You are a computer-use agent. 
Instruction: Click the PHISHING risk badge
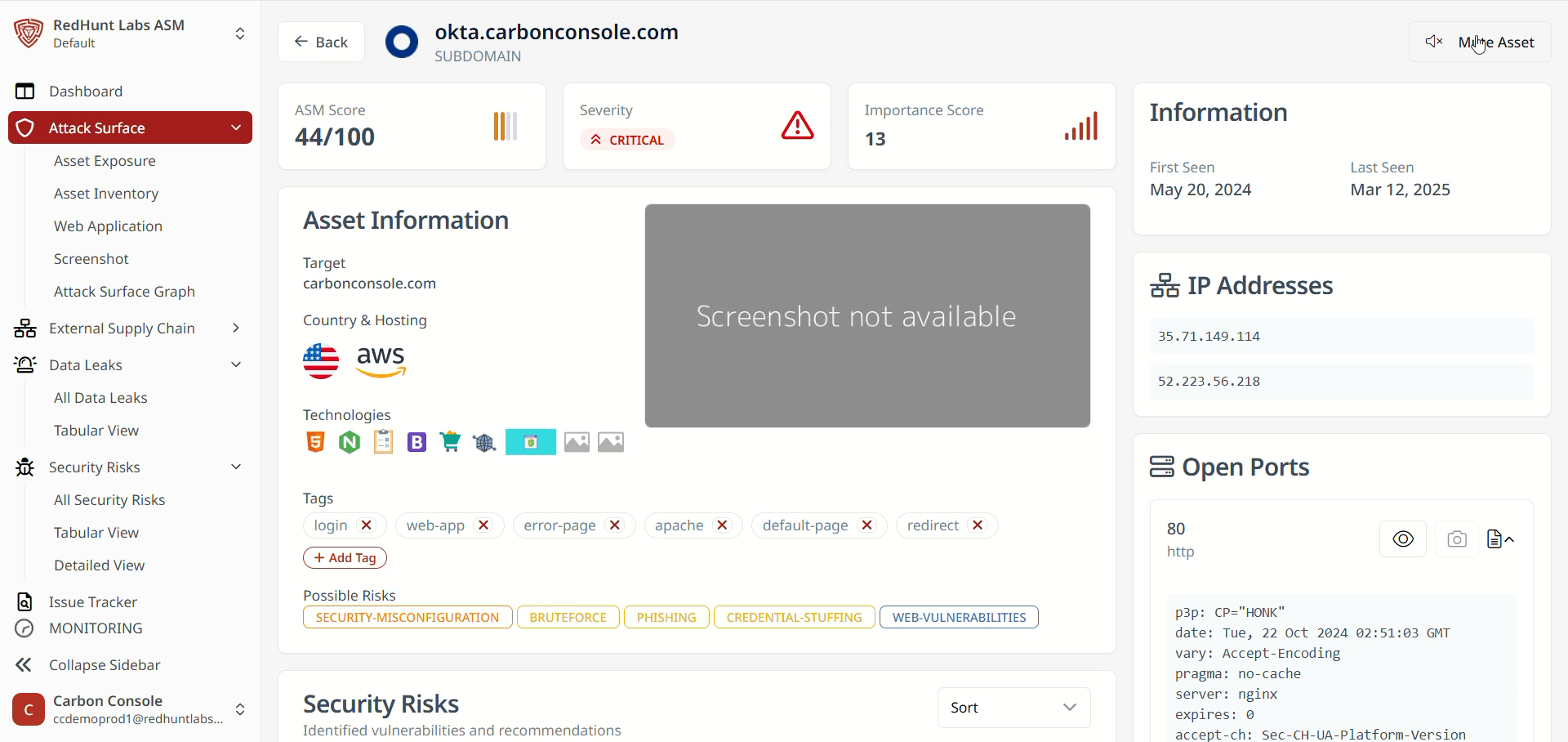(x=666, y=617)
